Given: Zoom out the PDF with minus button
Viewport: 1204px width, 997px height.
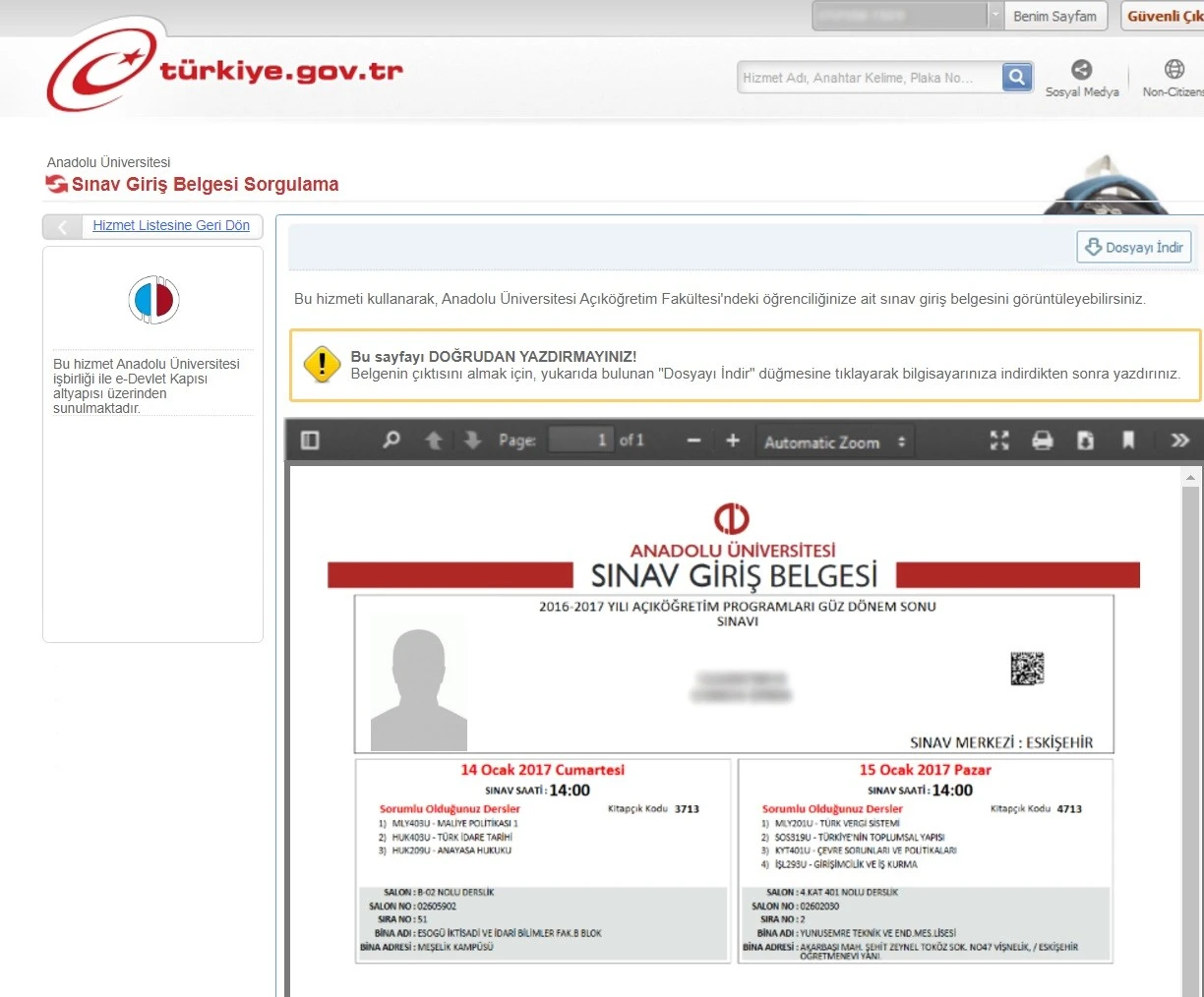Looking at the screenshot, I should pos(693,440).
